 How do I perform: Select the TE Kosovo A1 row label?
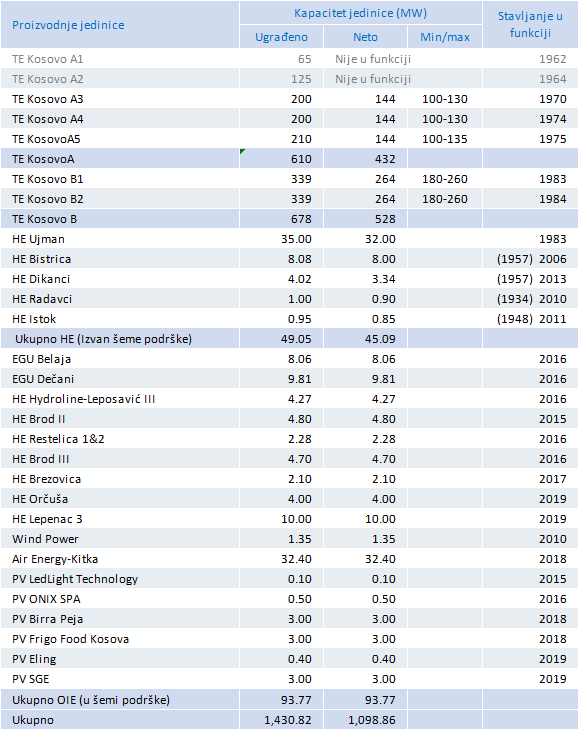click(48, 59)
